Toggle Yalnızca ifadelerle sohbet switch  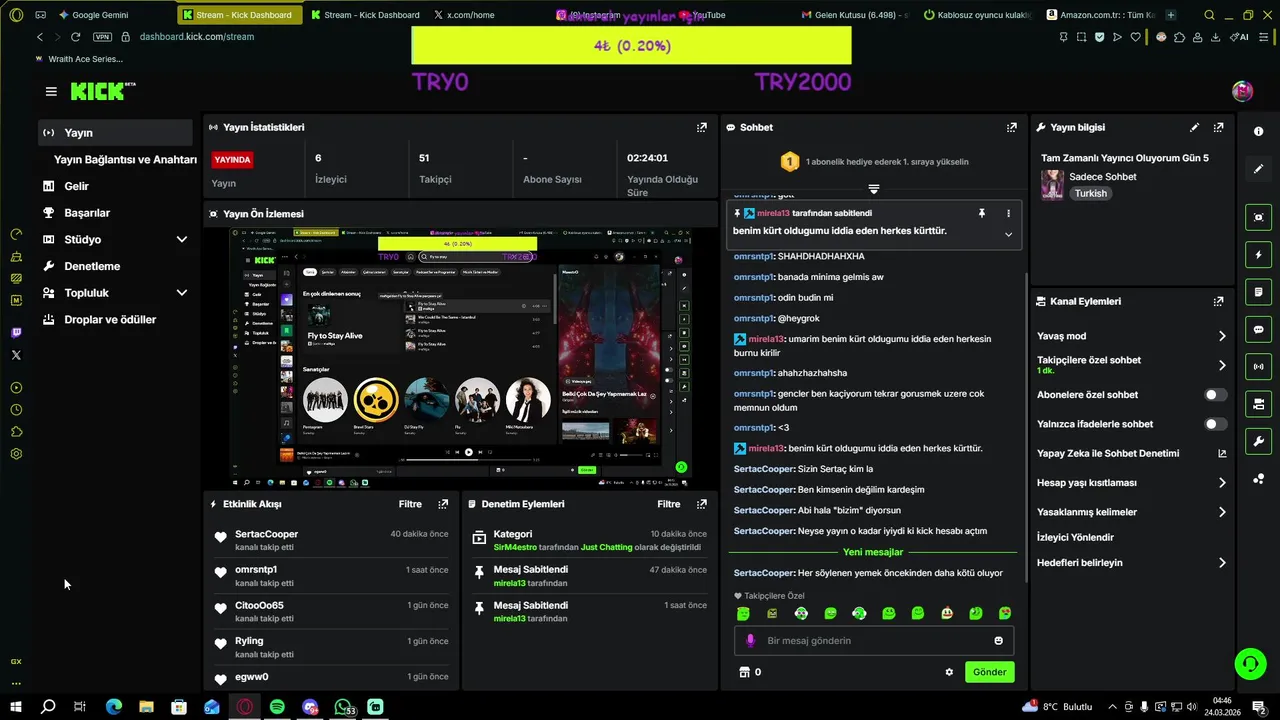point(1216,424)
